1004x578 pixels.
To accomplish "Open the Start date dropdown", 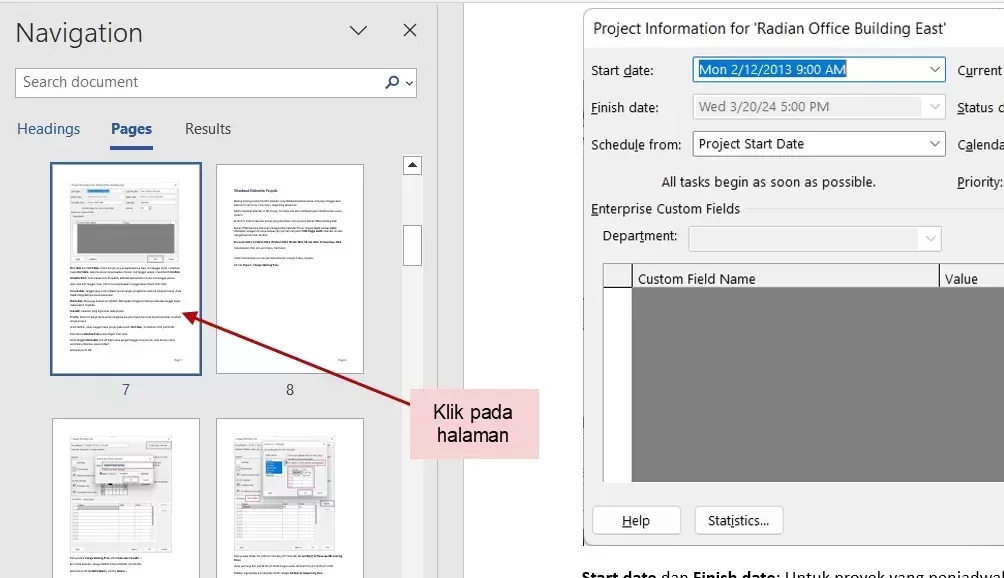I will (x=935, y=70).
